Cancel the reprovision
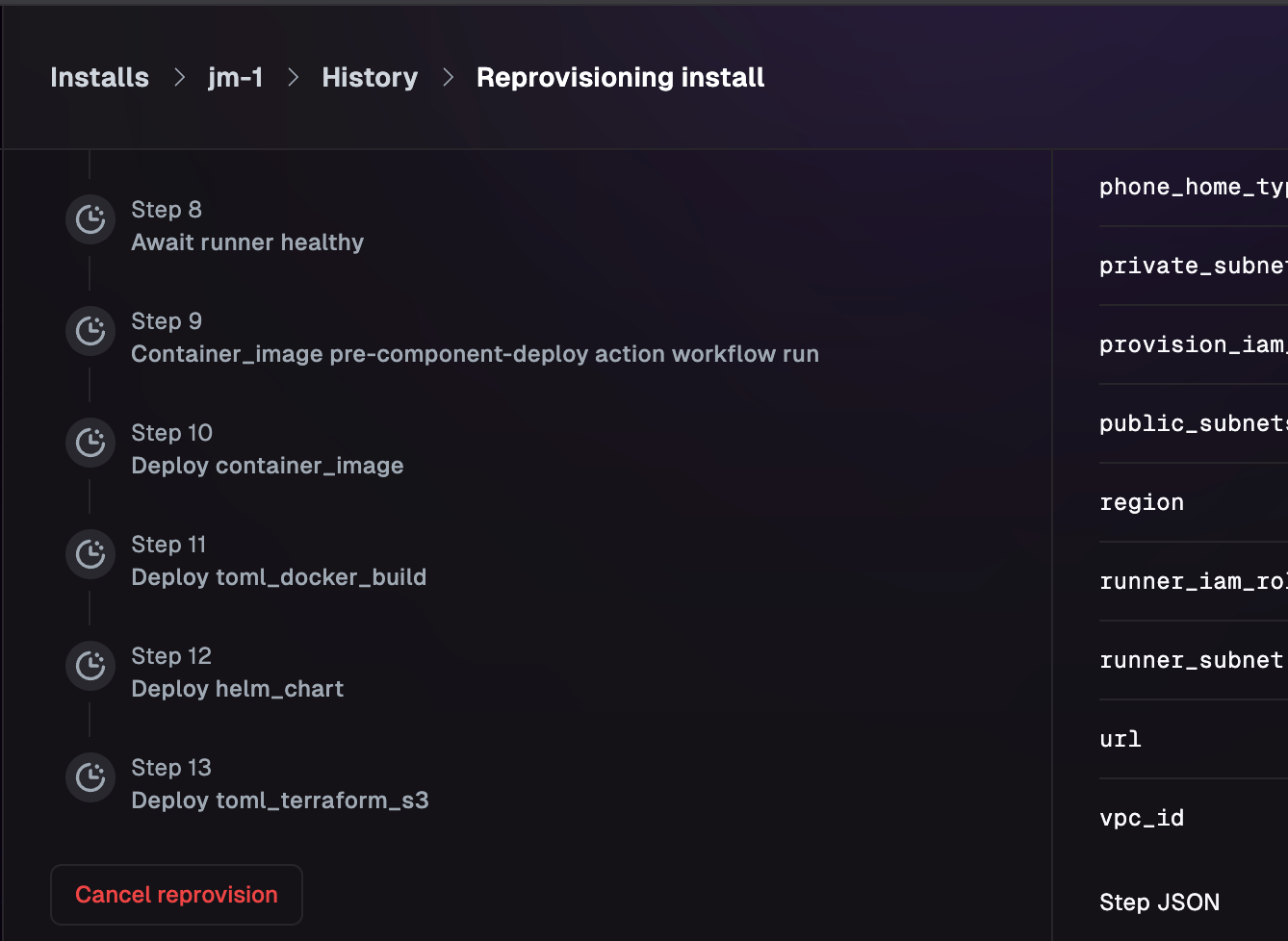The width and height of the screenshot is (1288, 941). click(x=176, y=895)
